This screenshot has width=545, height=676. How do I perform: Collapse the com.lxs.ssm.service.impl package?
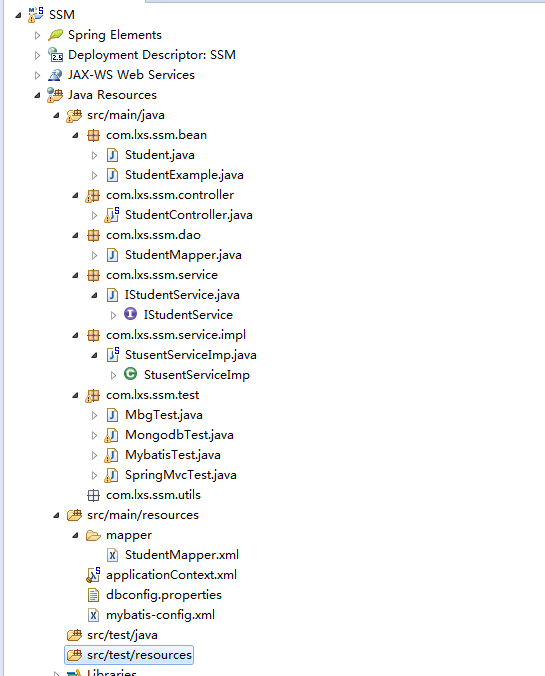coord(75,335)
